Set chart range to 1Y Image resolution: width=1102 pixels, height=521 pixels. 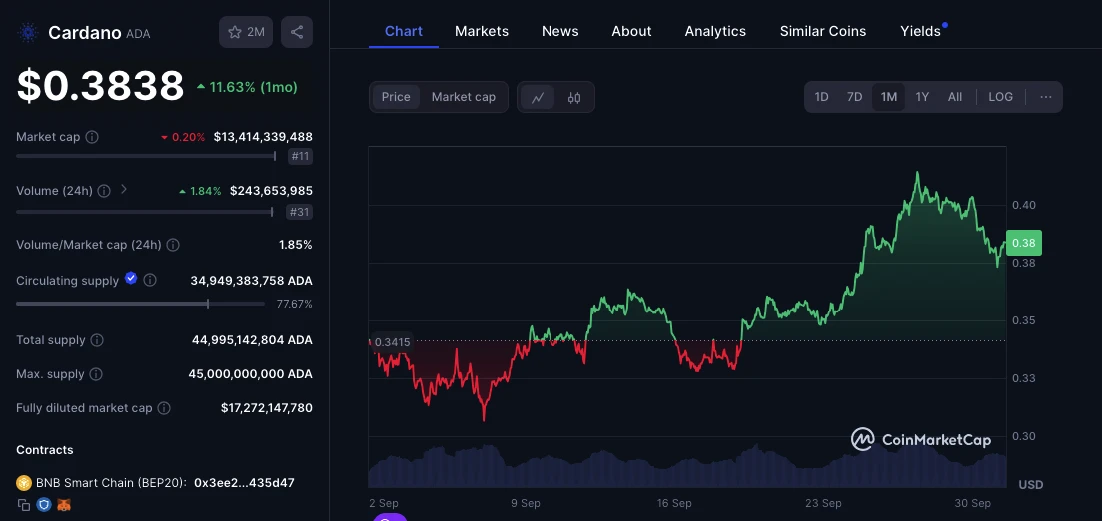click(x=922, y=97)
